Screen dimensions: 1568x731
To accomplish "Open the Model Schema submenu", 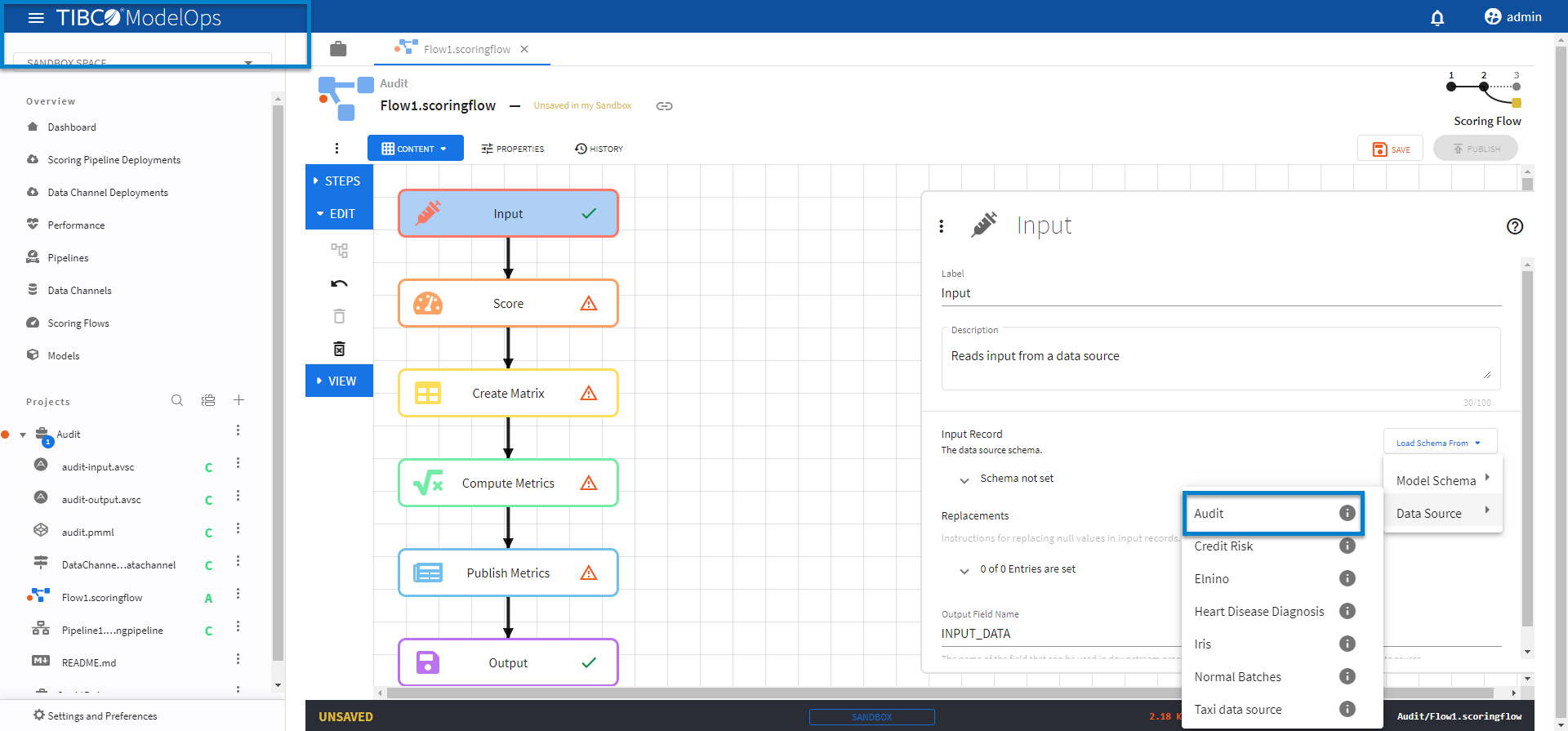I will (x=1443, y=480).
